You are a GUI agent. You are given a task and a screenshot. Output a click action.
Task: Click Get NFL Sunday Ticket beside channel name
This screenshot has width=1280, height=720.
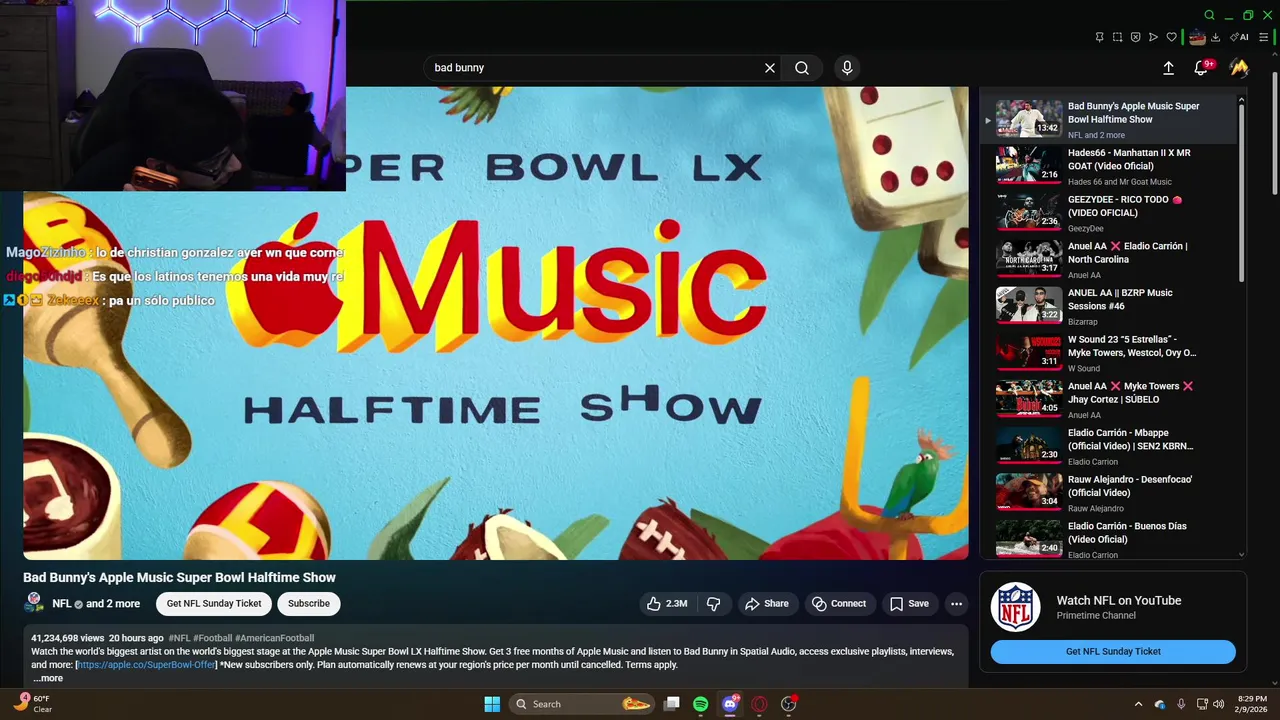pos(214,603)
